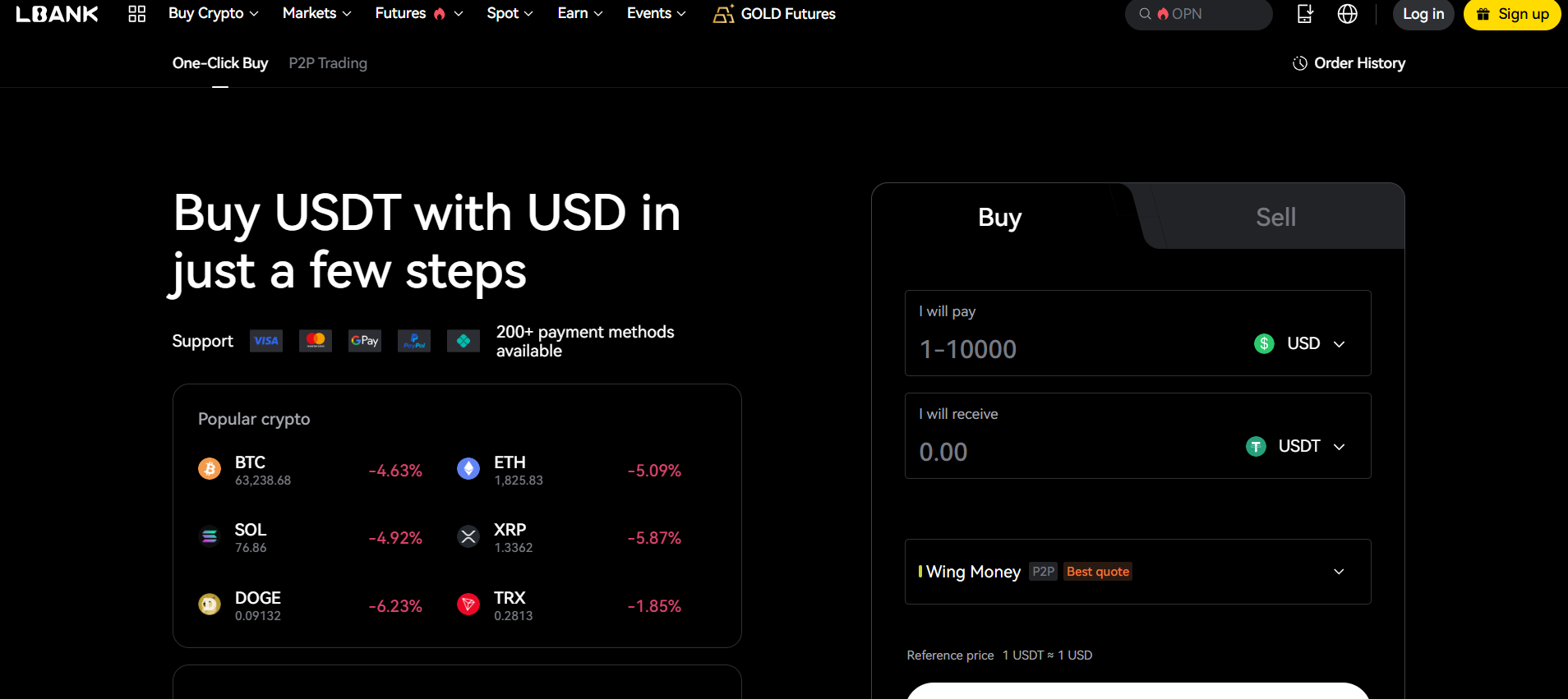Image resolution: width=1568 pixels, height=699 pixels.
Task: Click the Log in button
Action: click(1423, 14)
